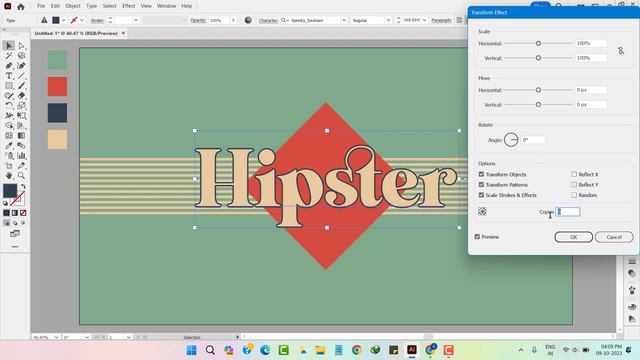Select the Rectangle tool
The image size is (640, 360).
click(9, 86)
